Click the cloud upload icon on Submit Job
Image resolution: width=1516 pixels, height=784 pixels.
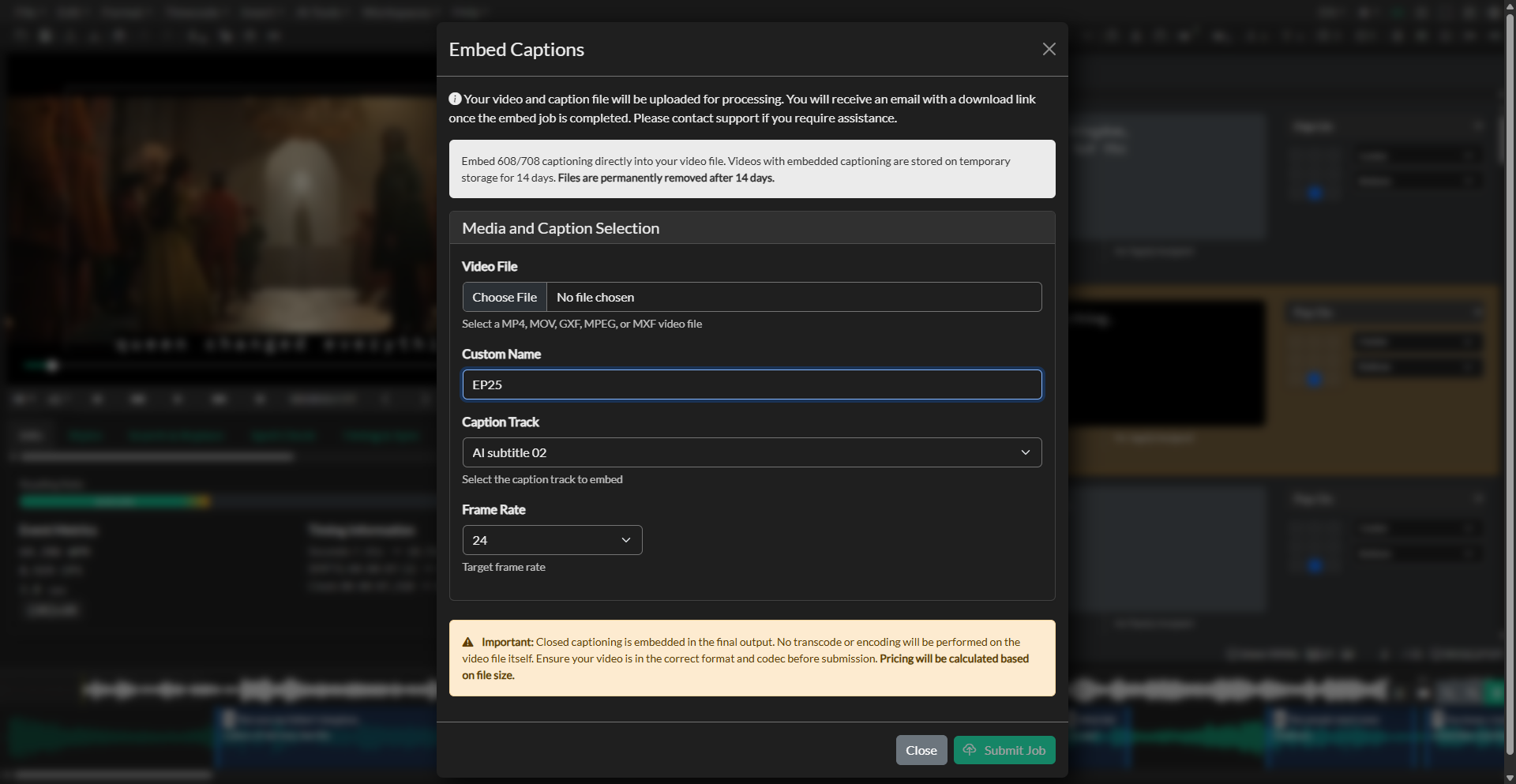970,750
